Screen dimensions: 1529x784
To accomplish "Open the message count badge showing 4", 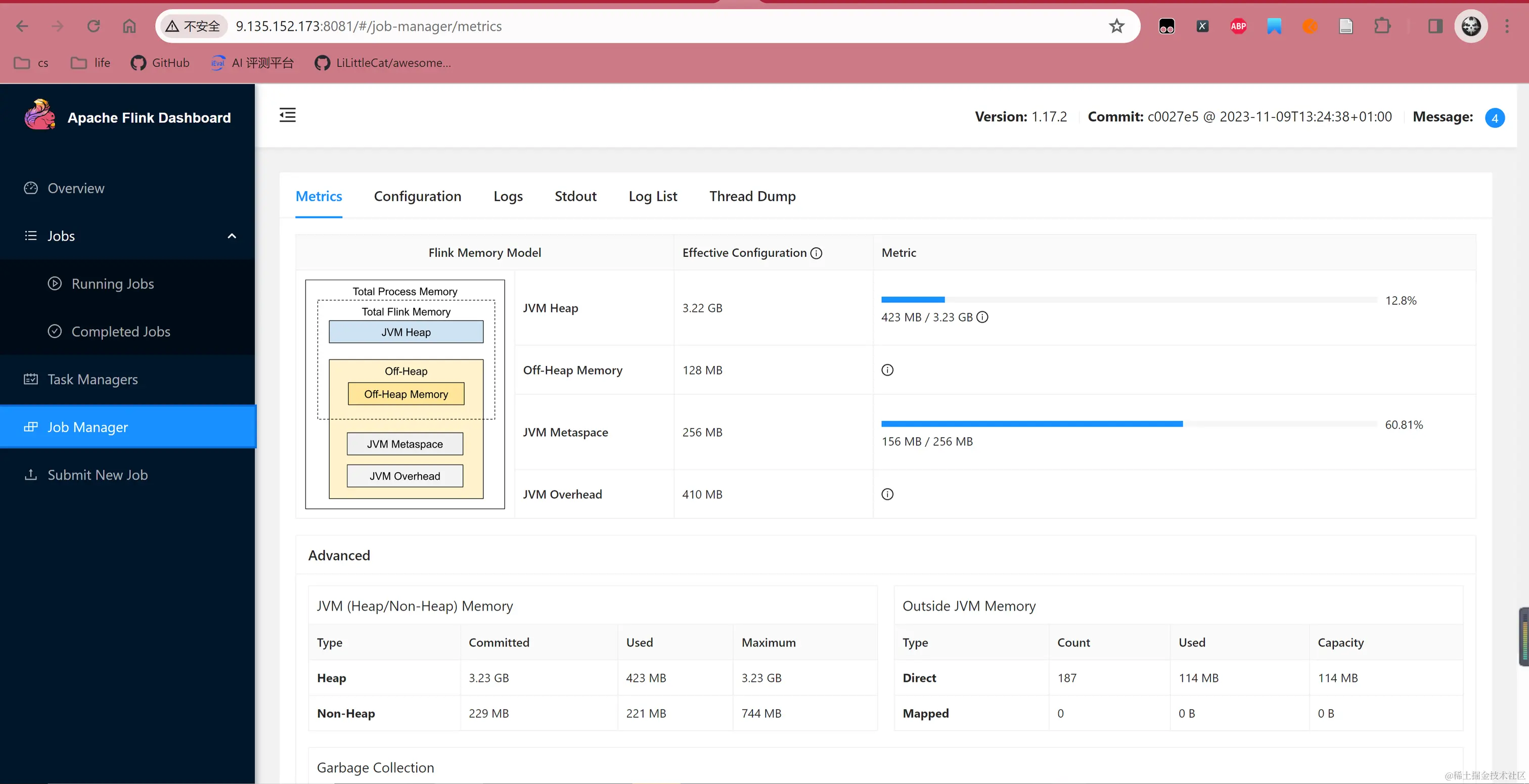I will tap(1494, 118).
